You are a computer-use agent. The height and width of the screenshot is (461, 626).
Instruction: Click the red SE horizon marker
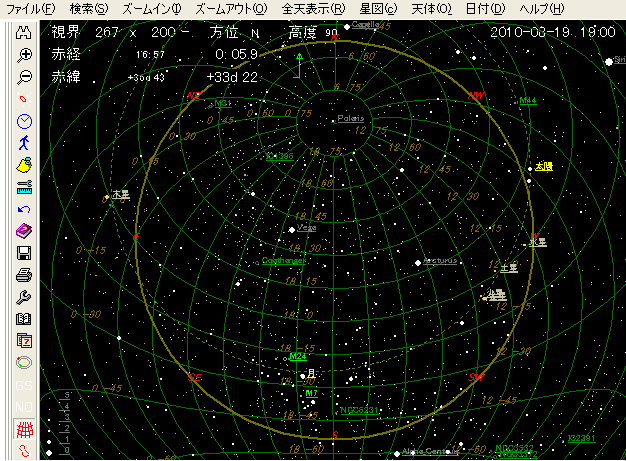tap(195, 377)
